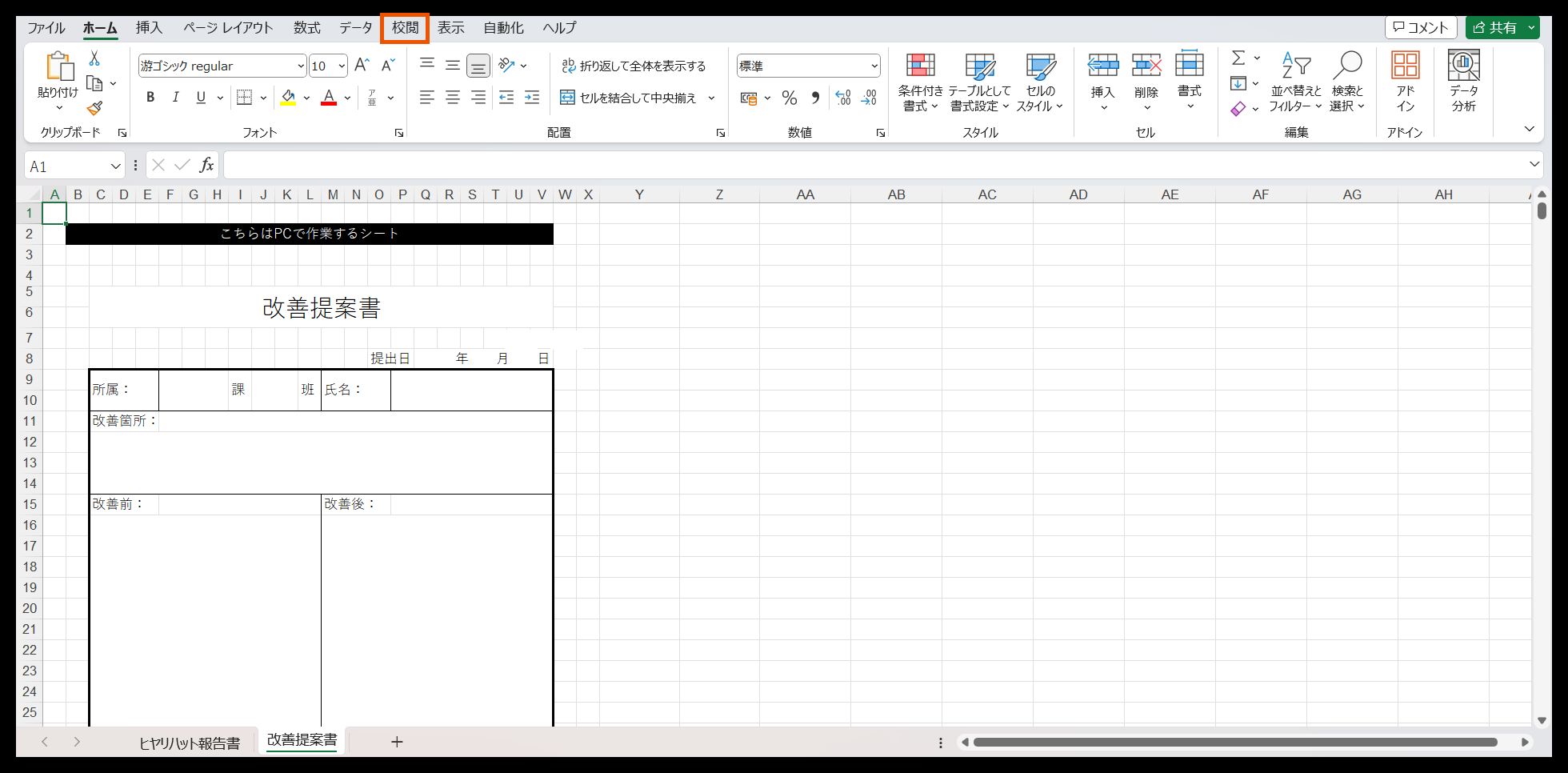
Task: Select the 太字 (Bold) icon
Action: point(150,98)
